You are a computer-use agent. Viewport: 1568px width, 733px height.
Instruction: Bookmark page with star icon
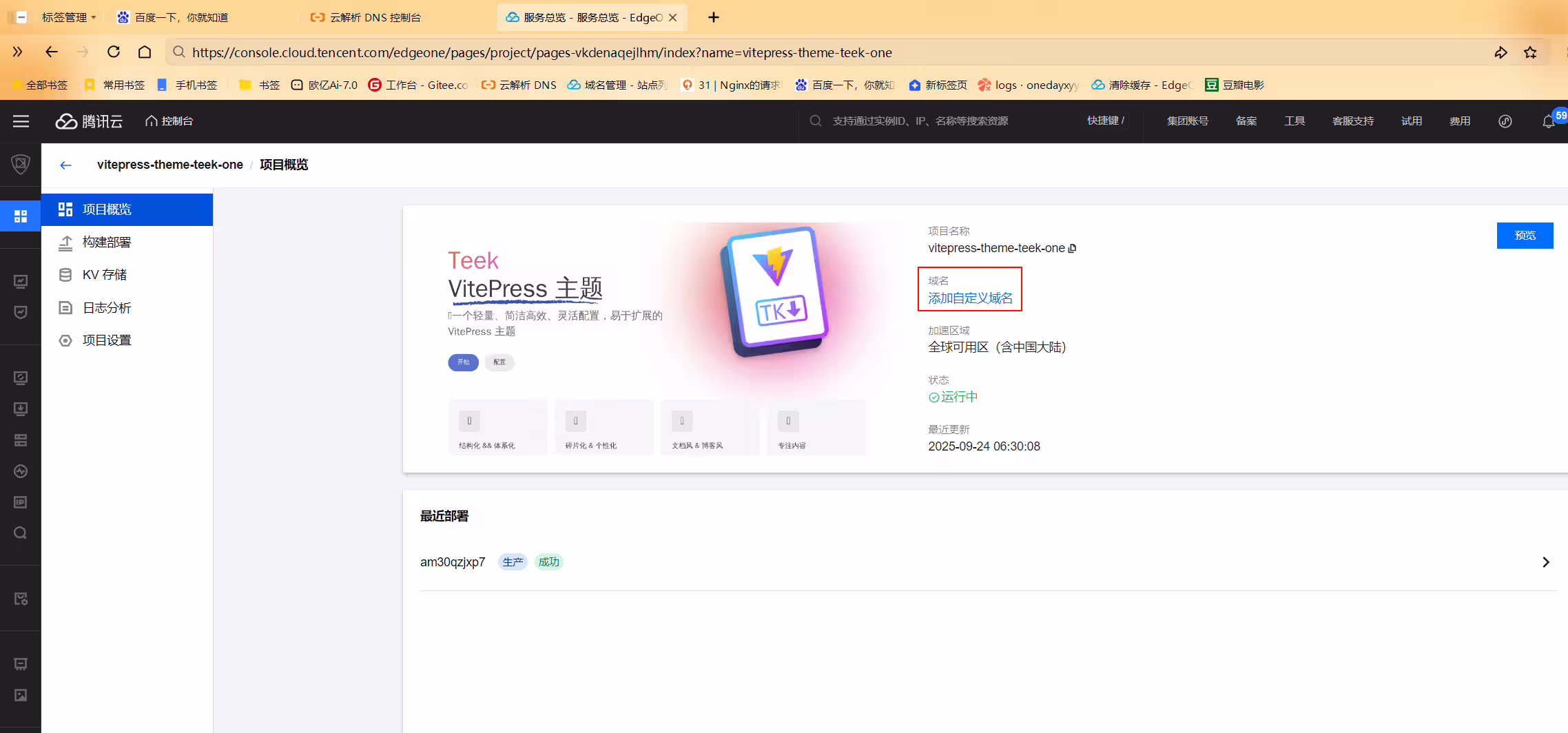pos(1530,52)
